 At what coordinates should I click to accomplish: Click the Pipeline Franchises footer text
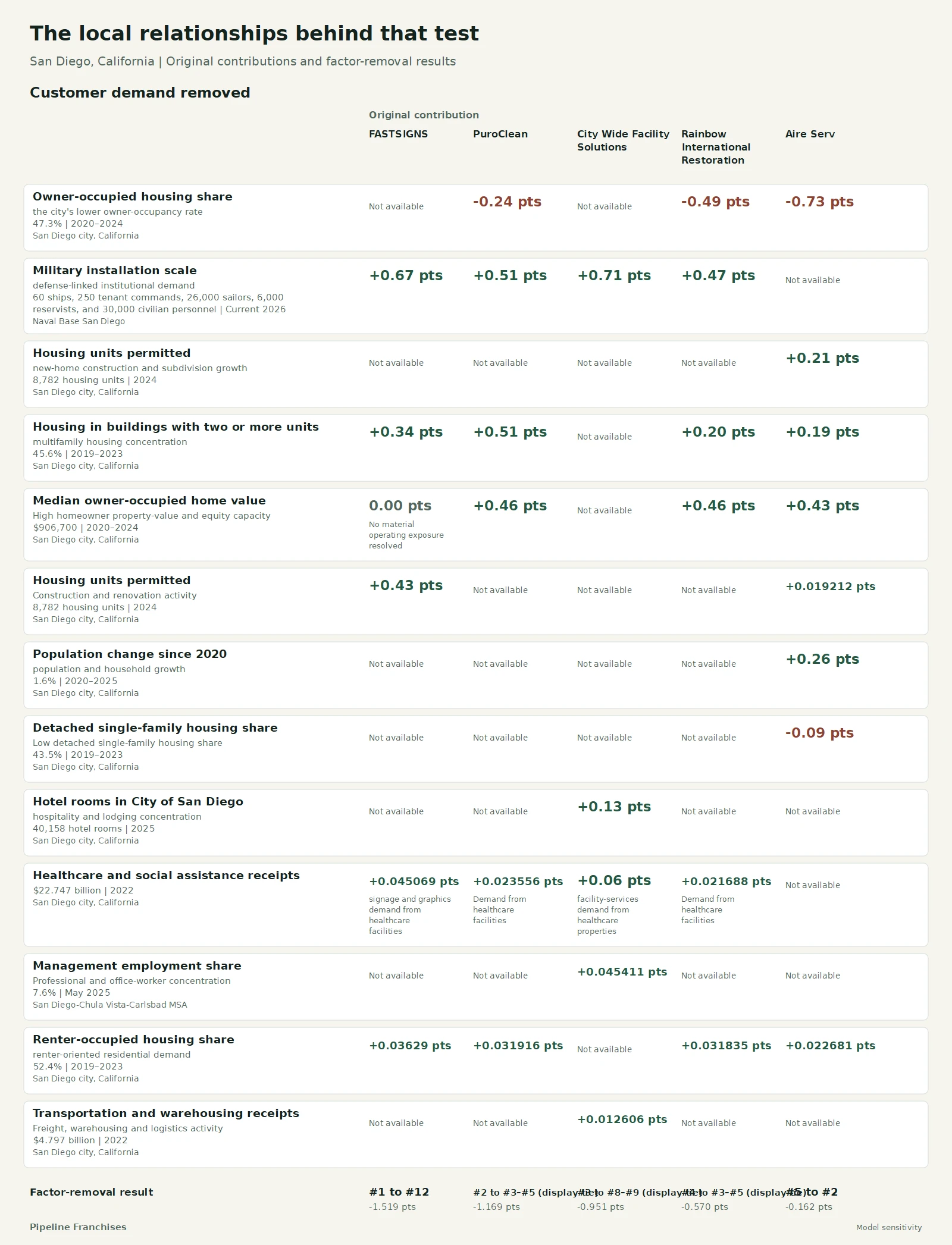[x=78, y=1227]
